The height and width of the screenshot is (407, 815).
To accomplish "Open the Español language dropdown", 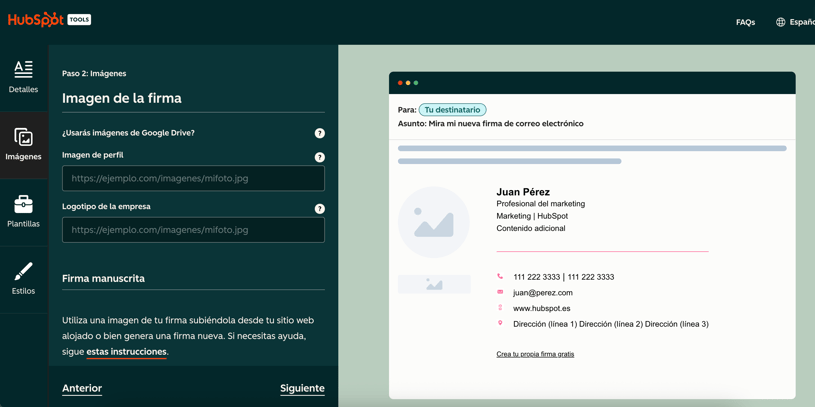I will click(x=801, y=22).
